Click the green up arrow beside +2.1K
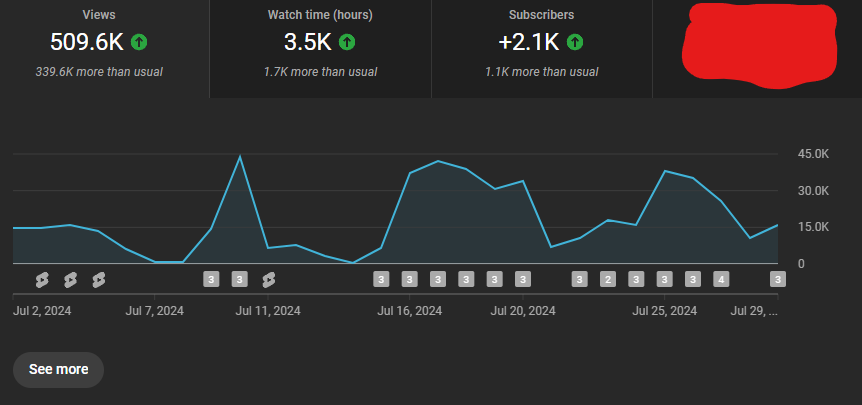 coord(575,42)
